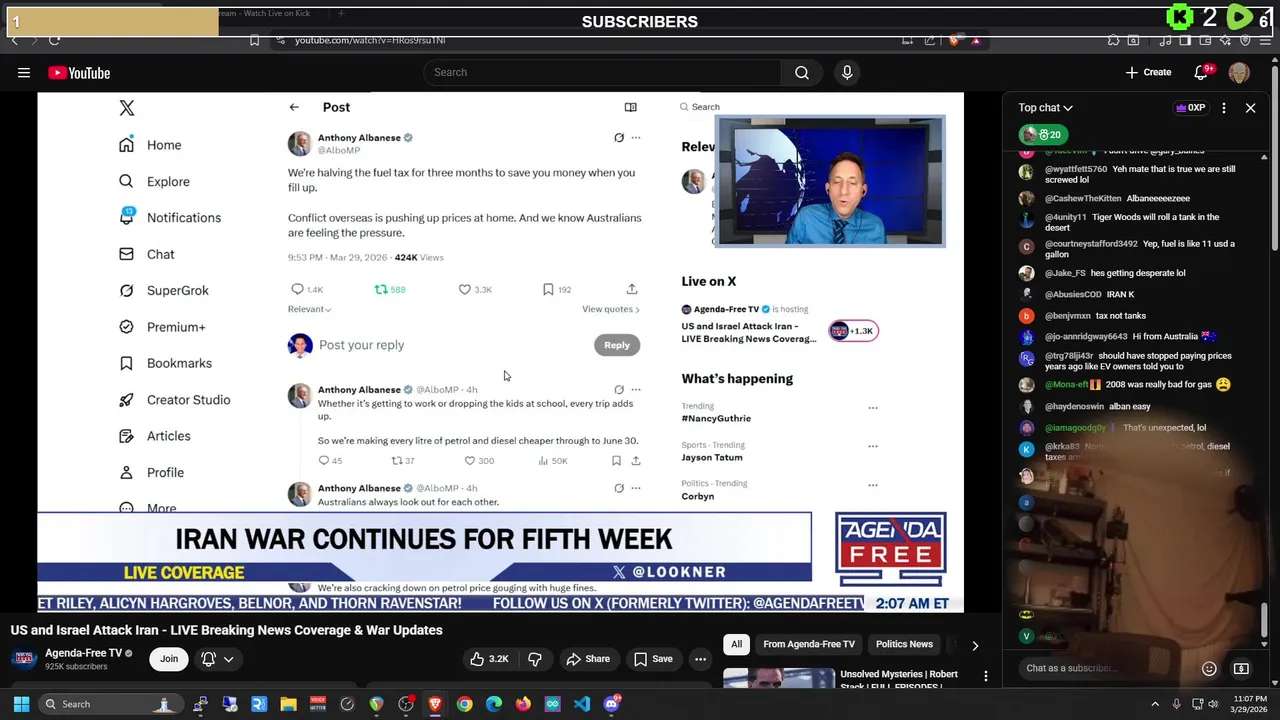Open the emoji picker in chat
The image size is (1280, 720).
click(1209, 668)
